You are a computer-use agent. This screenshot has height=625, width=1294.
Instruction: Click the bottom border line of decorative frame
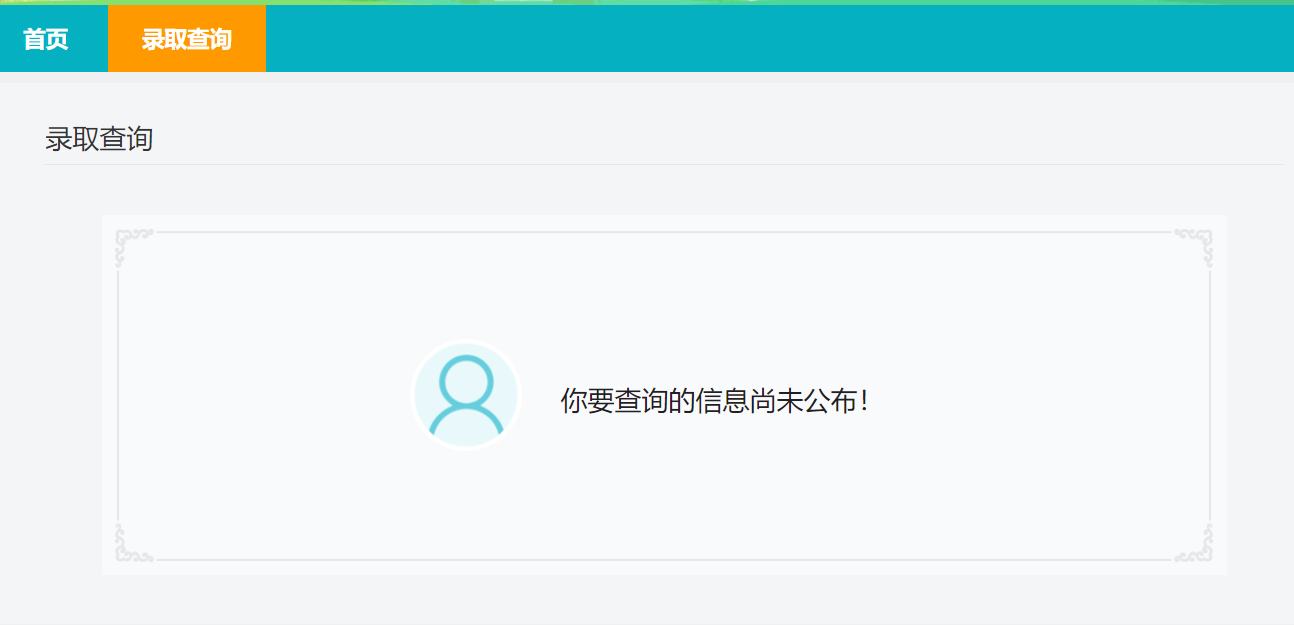664,560
